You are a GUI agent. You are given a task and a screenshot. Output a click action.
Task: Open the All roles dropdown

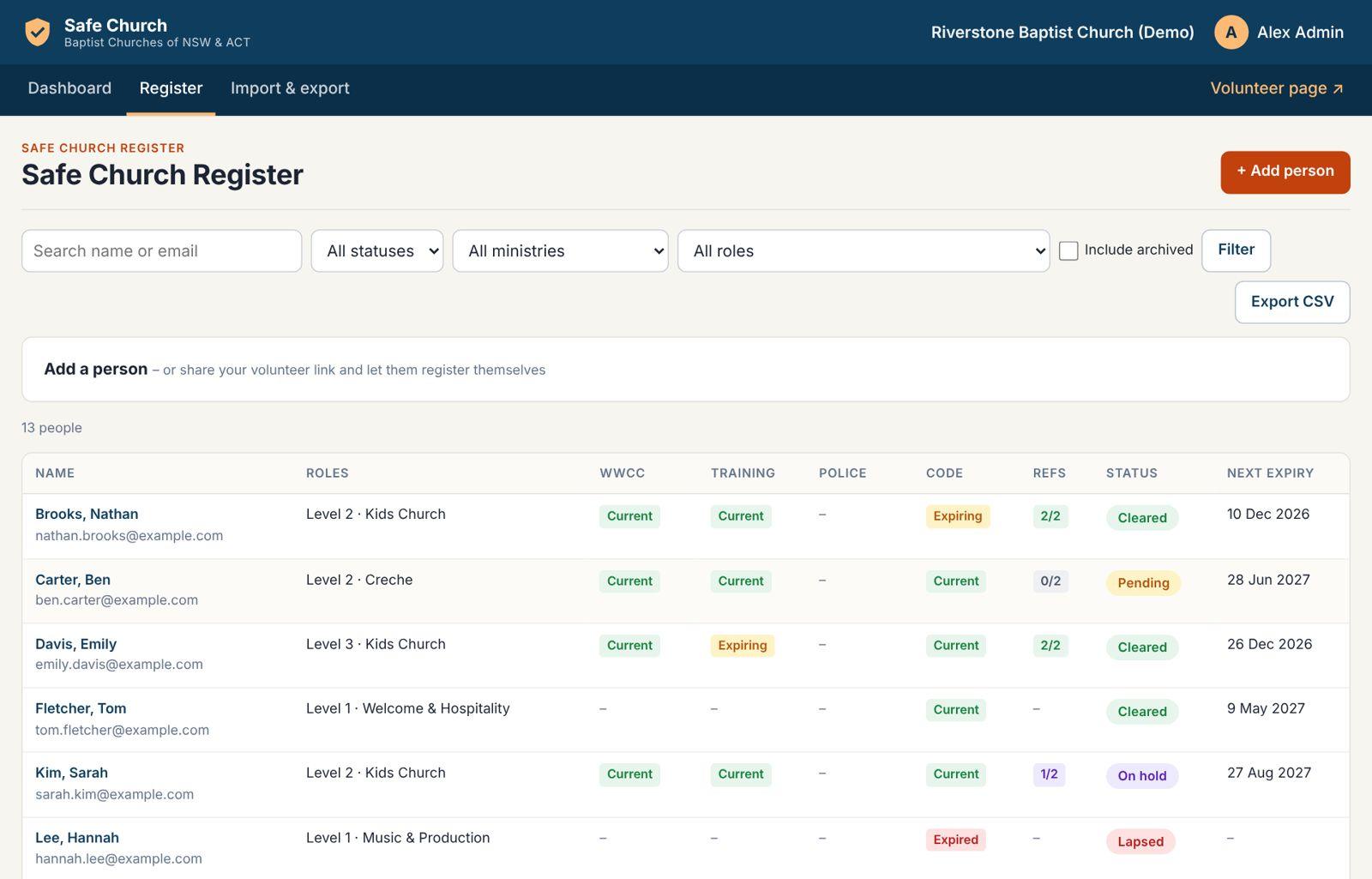[864, 251]
